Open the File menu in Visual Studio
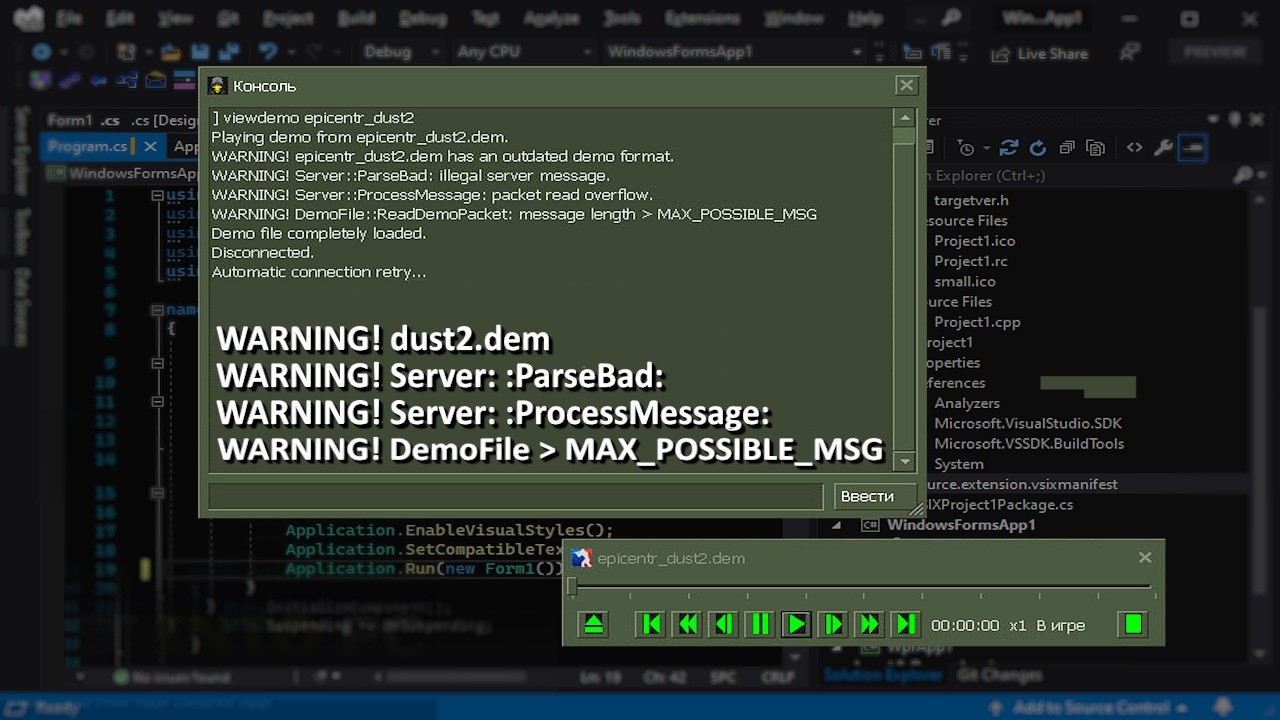 [x=69, y=18]
